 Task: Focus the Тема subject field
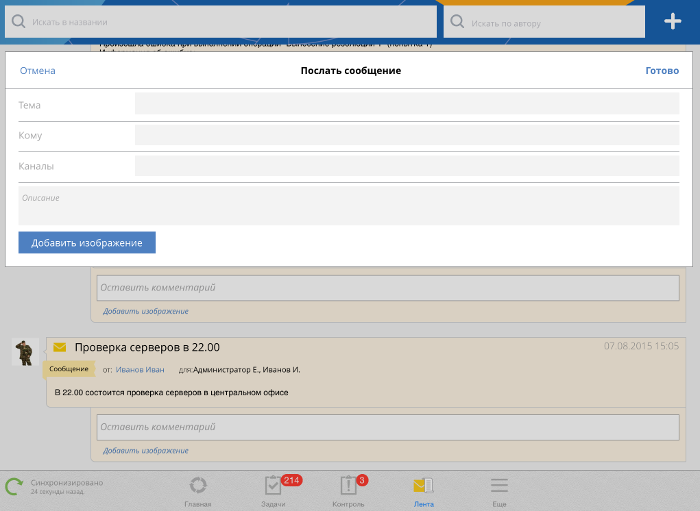406,104
